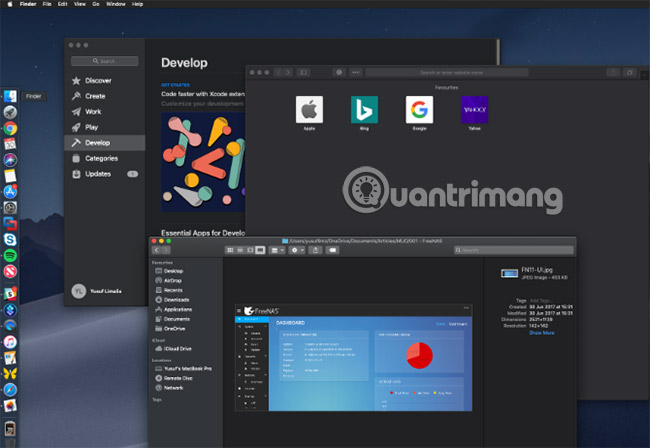This screenshot has width=650, height=448.
Task: Click Safari share button in toolbar
Action: (613, 73)
